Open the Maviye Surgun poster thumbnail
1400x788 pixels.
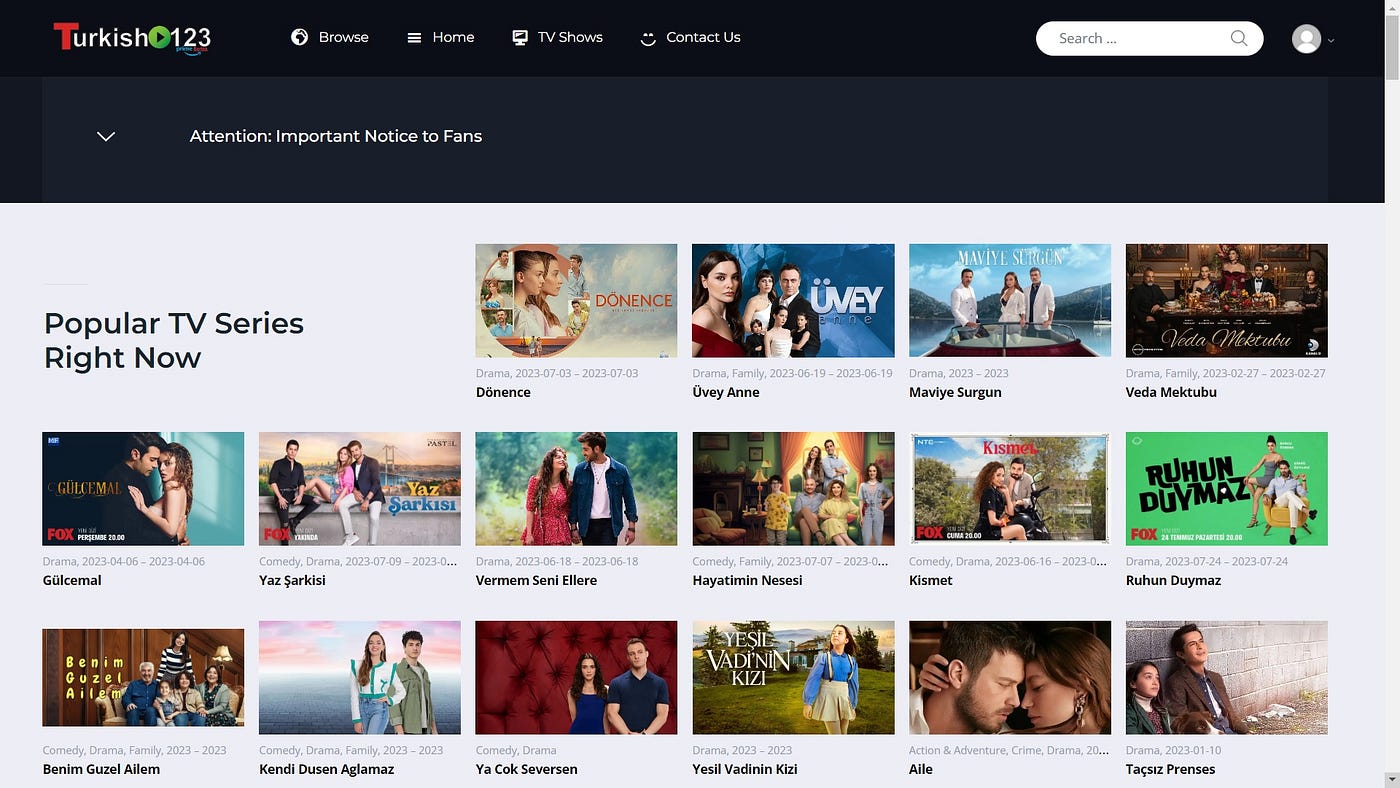click(x=1010, y=300)
